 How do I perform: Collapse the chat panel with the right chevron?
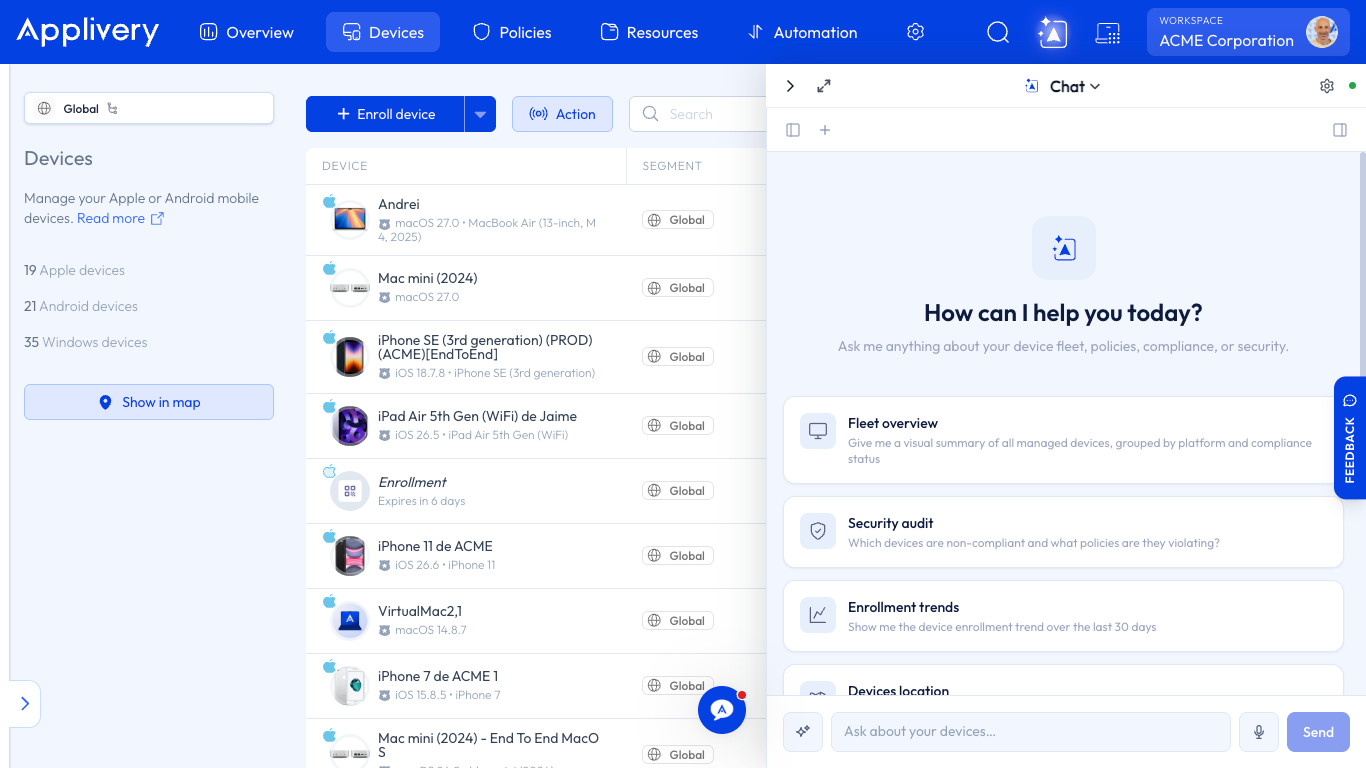pyautogui.click(x=790, y=86)
